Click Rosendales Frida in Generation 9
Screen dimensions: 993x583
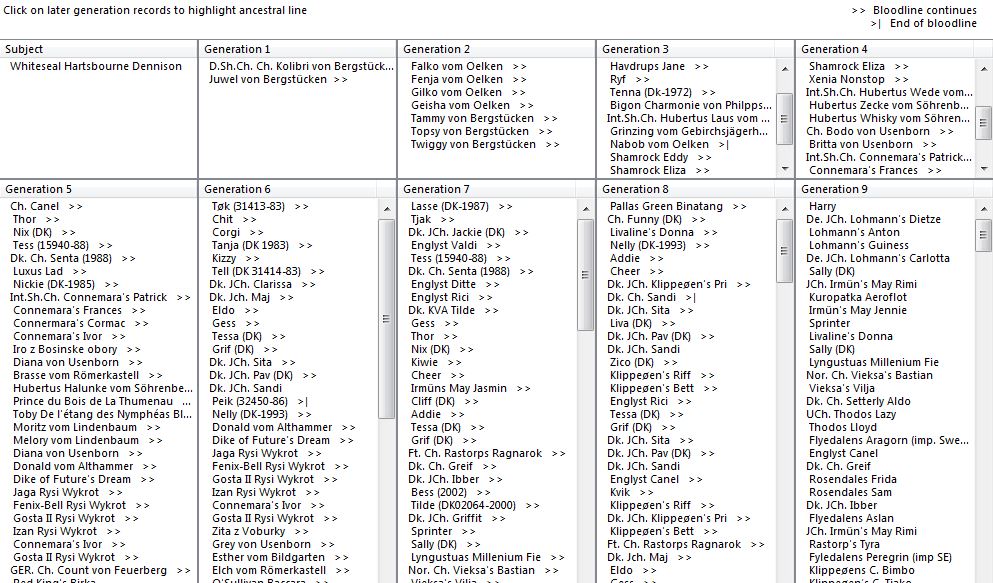point(852,480)
